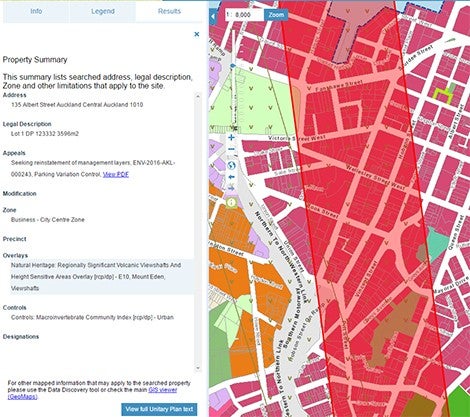Click the Appeals section label
This screenshot has height=417, width=470.
[14, 153]
